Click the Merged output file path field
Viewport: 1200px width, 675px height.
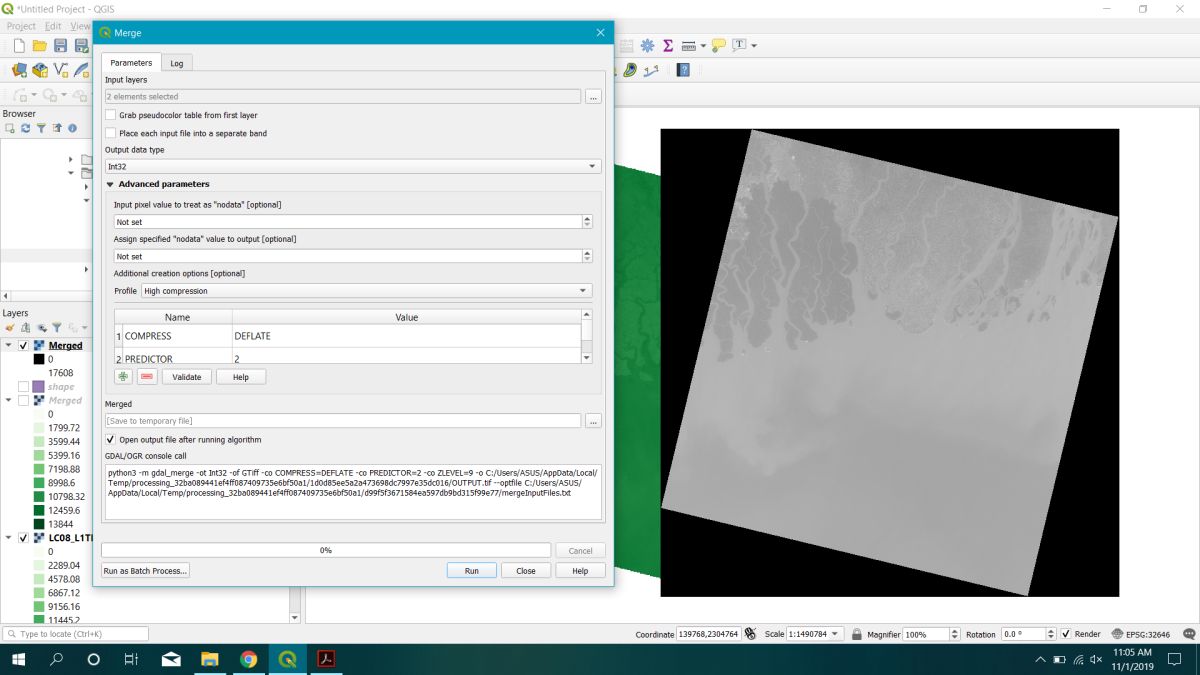coord(343,421)
